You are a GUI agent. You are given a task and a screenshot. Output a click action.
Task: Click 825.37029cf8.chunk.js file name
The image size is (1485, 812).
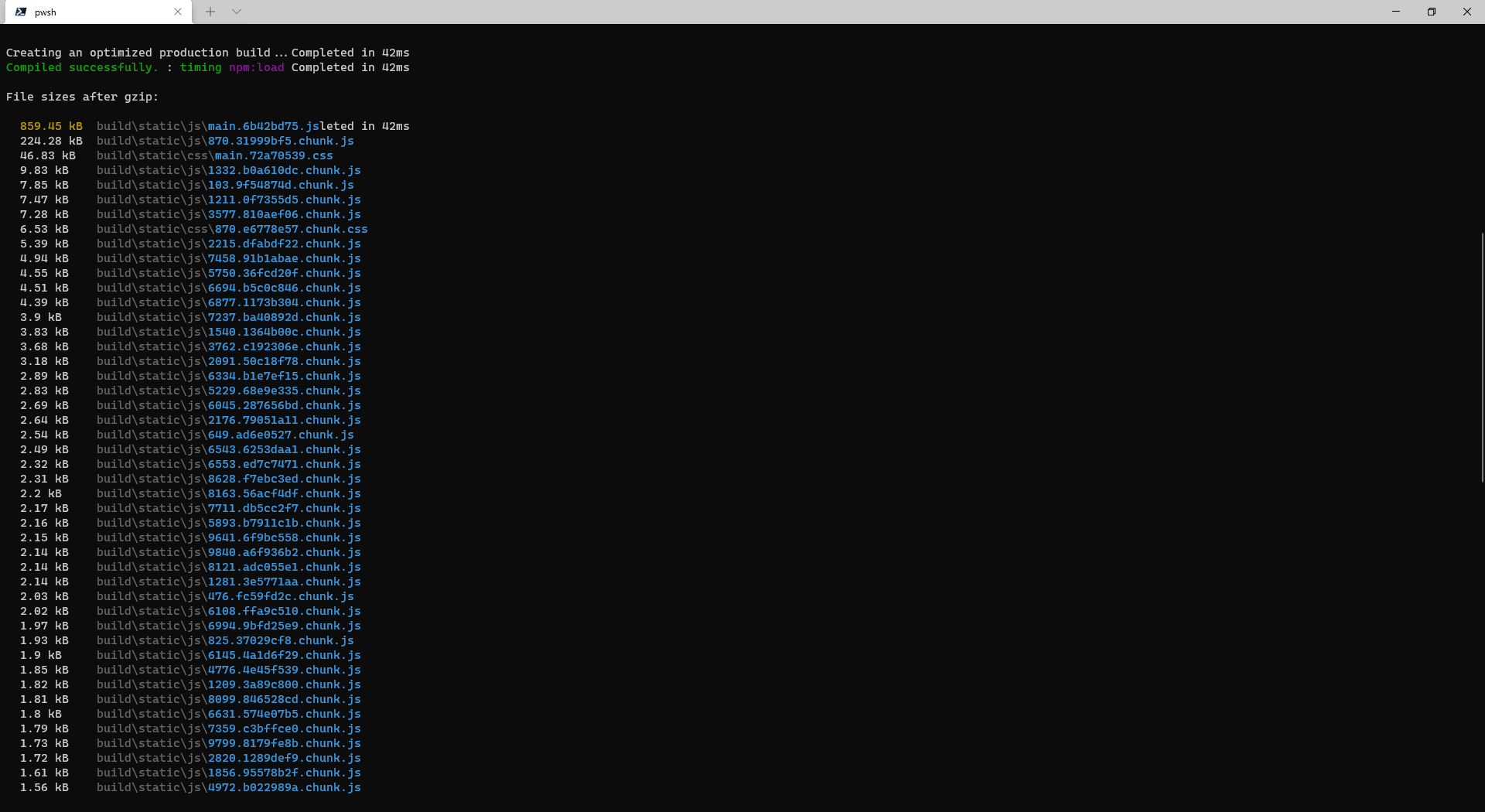[281, 640]
